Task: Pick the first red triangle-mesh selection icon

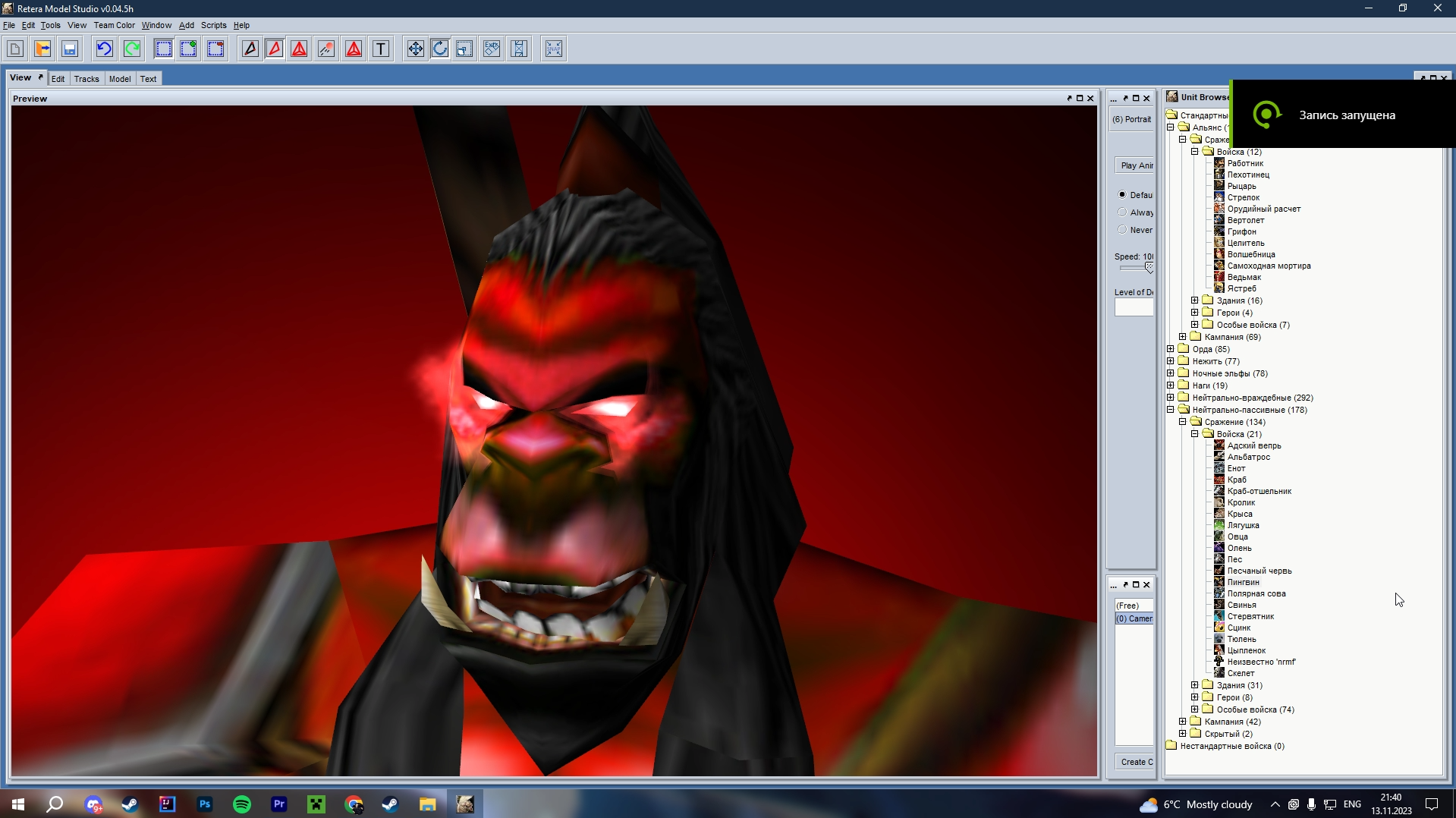Action: 300,49
